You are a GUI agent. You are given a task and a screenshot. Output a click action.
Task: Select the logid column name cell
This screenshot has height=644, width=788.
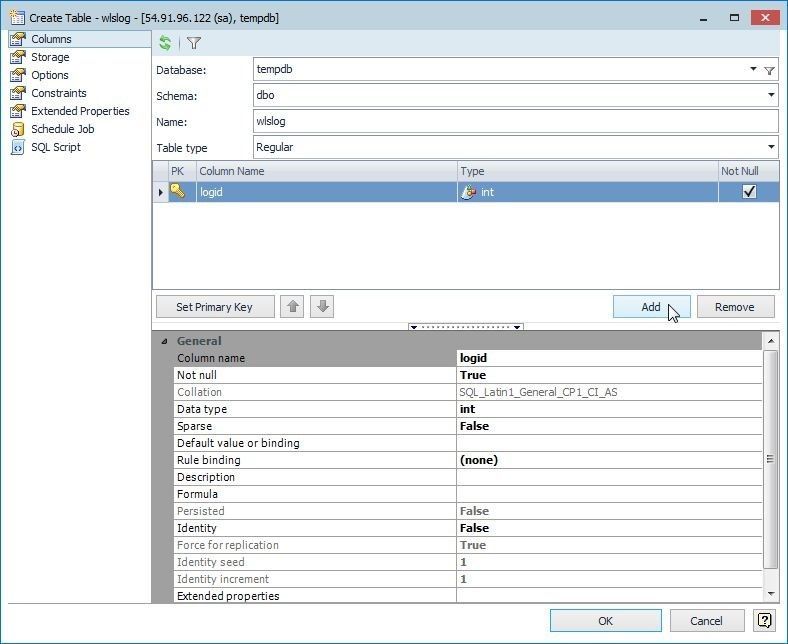tap(327, 192)
